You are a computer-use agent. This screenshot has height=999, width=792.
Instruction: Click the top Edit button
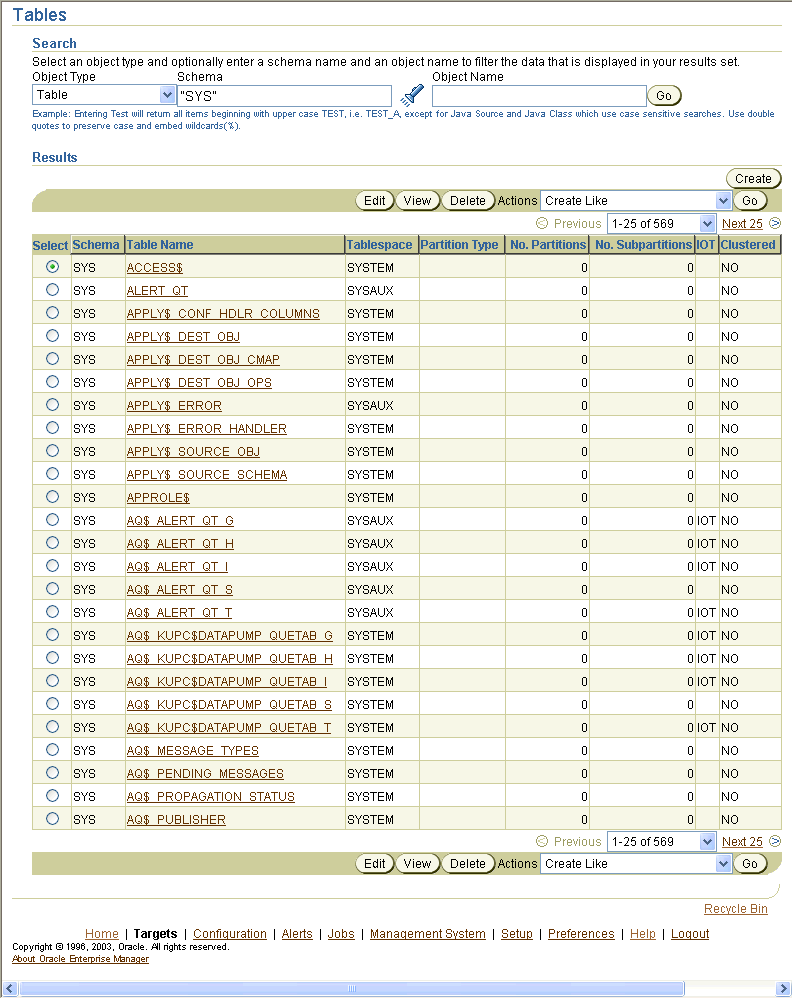click(x=375, y=201)
